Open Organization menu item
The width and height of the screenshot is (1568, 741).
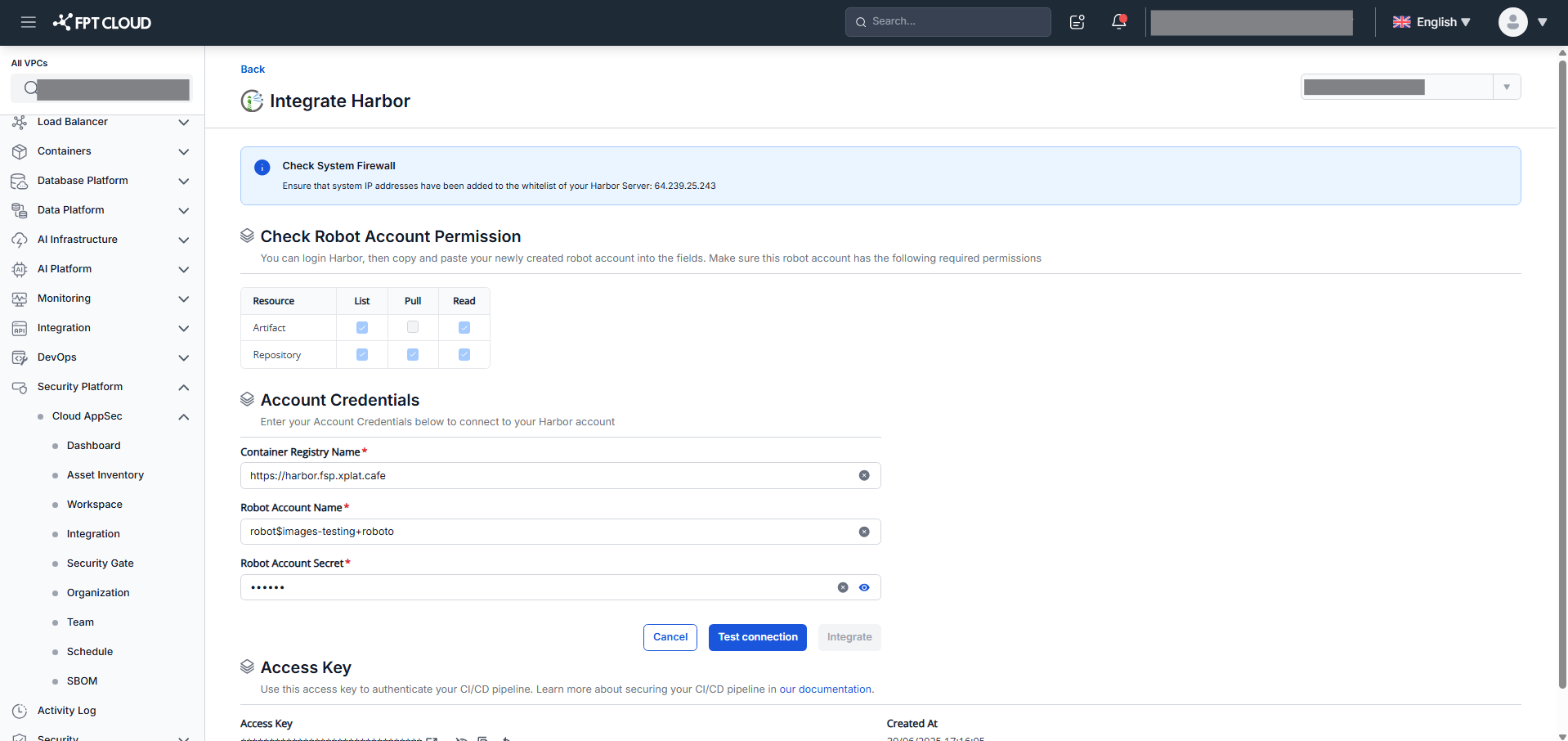click(x=98, y=593)
